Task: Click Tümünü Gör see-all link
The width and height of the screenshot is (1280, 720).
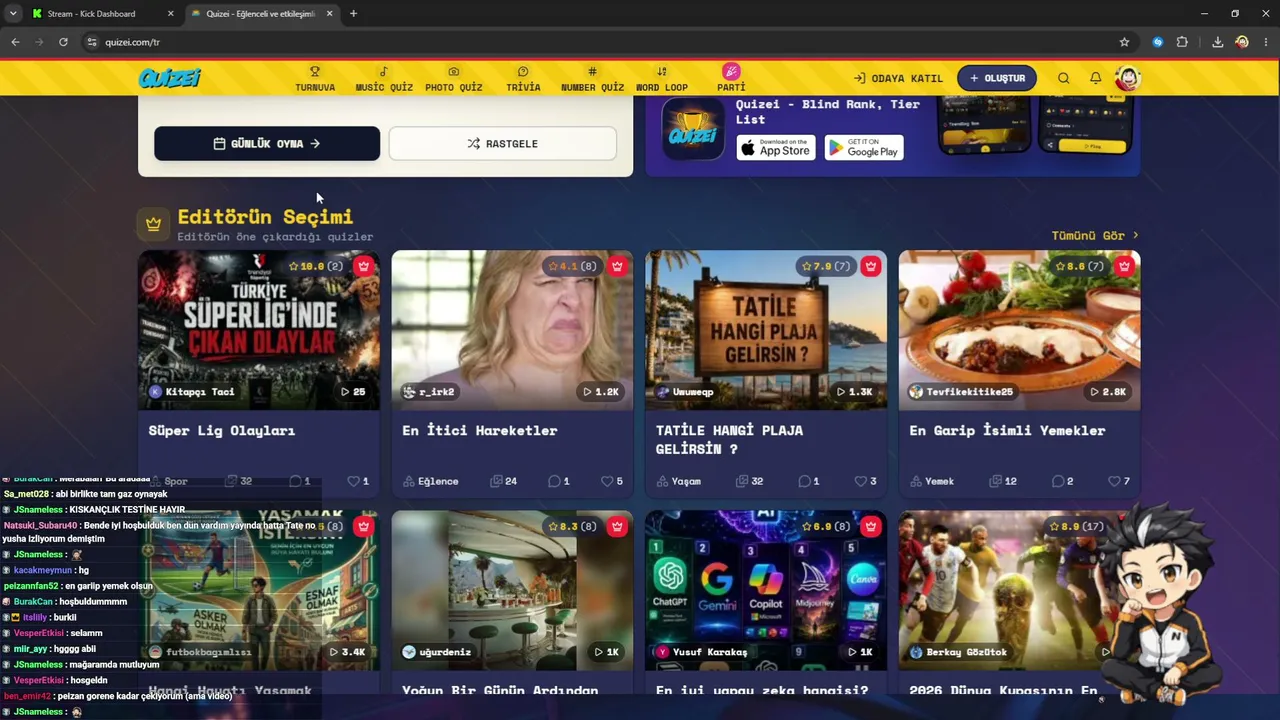Action: pos(1095,235)
